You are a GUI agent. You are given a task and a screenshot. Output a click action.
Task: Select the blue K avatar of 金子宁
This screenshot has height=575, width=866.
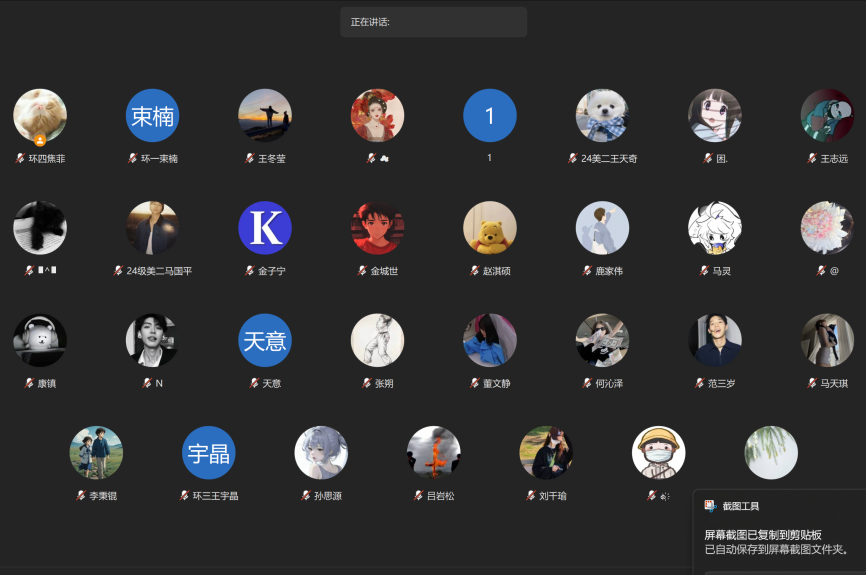click(x=265, y=228)
